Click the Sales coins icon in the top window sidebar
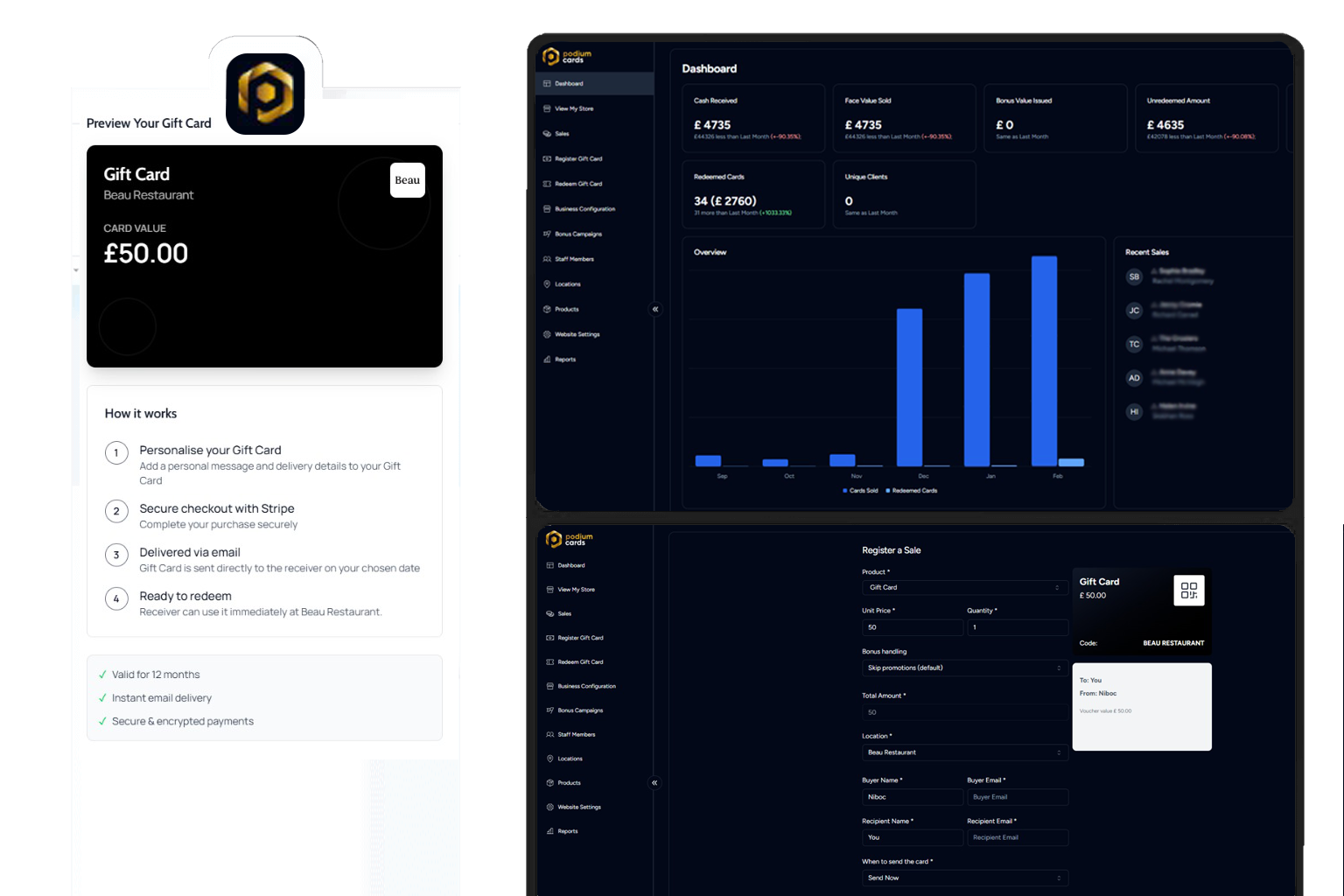This screenshot has height=896, width=1344. coord(547,134)
